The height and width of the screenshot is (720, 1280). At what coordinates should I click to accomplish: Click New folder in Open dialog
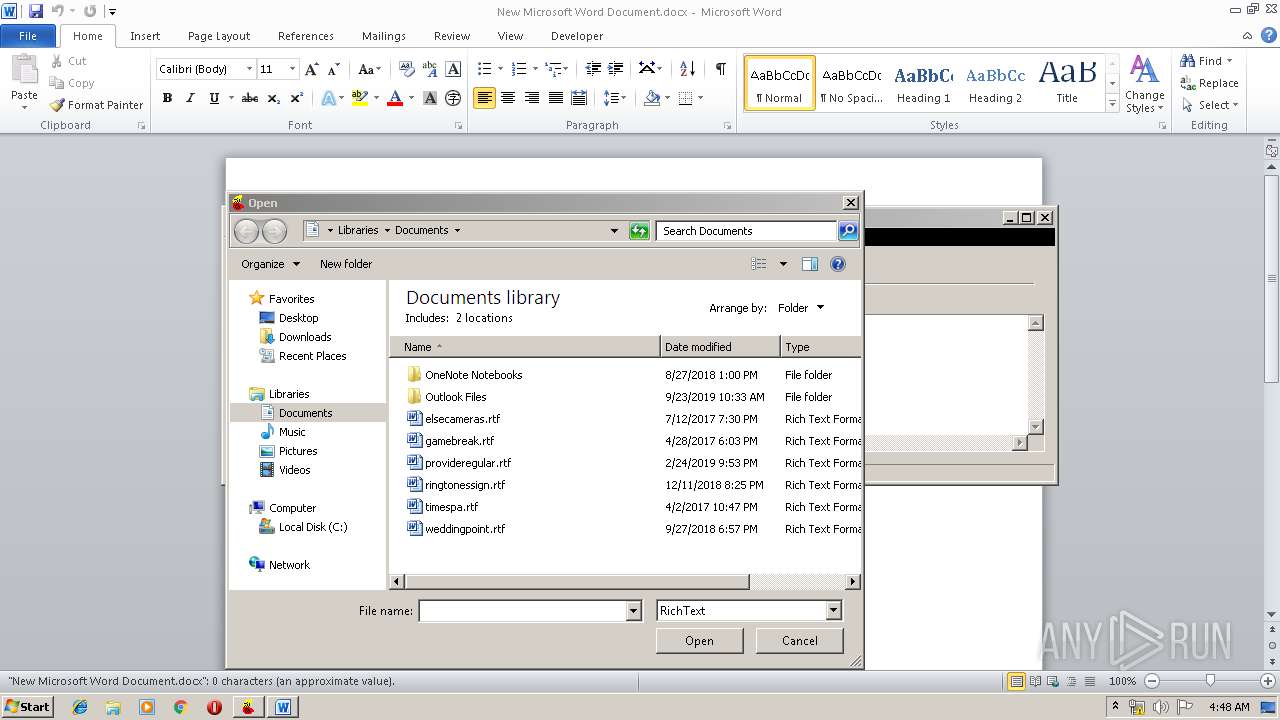[346, 264]
